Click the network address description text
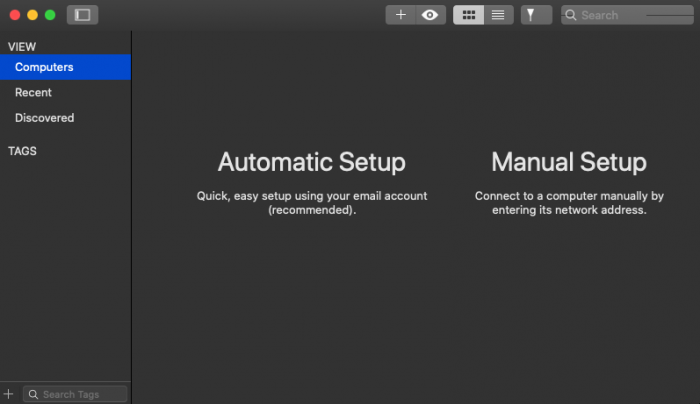 pos(569,203)
